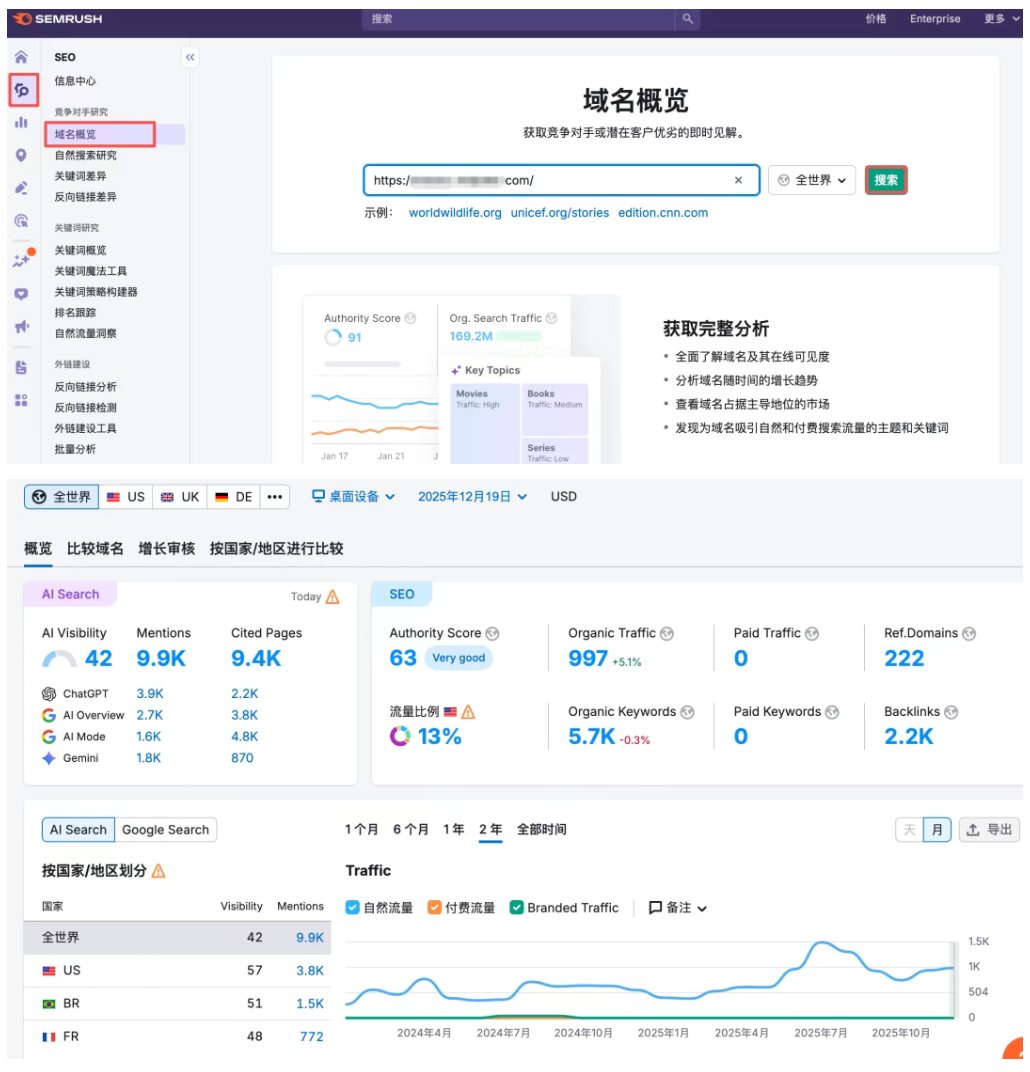1030x1072 pixels.
Task: Open the 增长审核 tab
Action: click(167, 548)
